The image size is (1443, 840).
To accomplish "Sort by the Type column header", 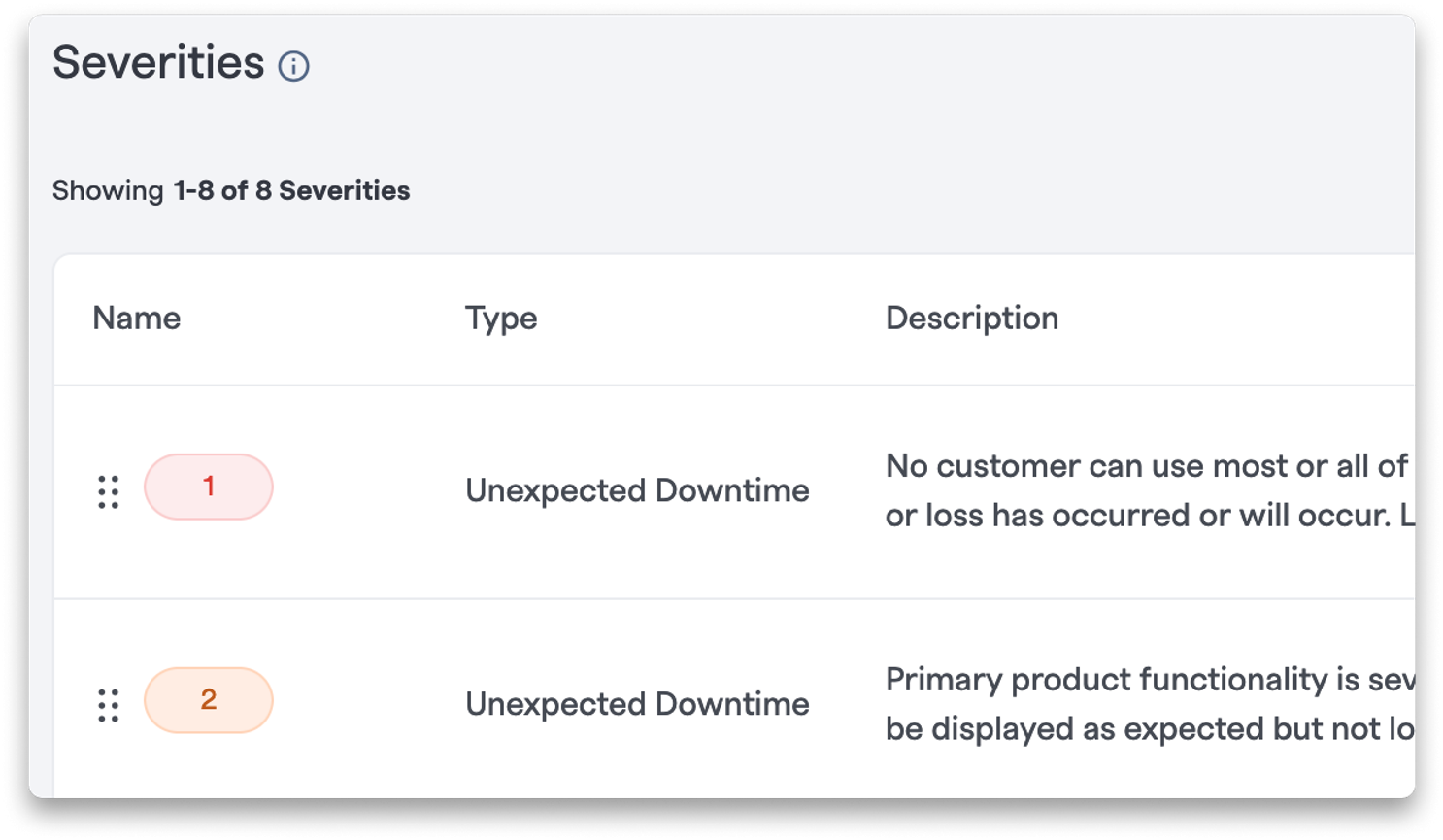I will coord(501,319).
